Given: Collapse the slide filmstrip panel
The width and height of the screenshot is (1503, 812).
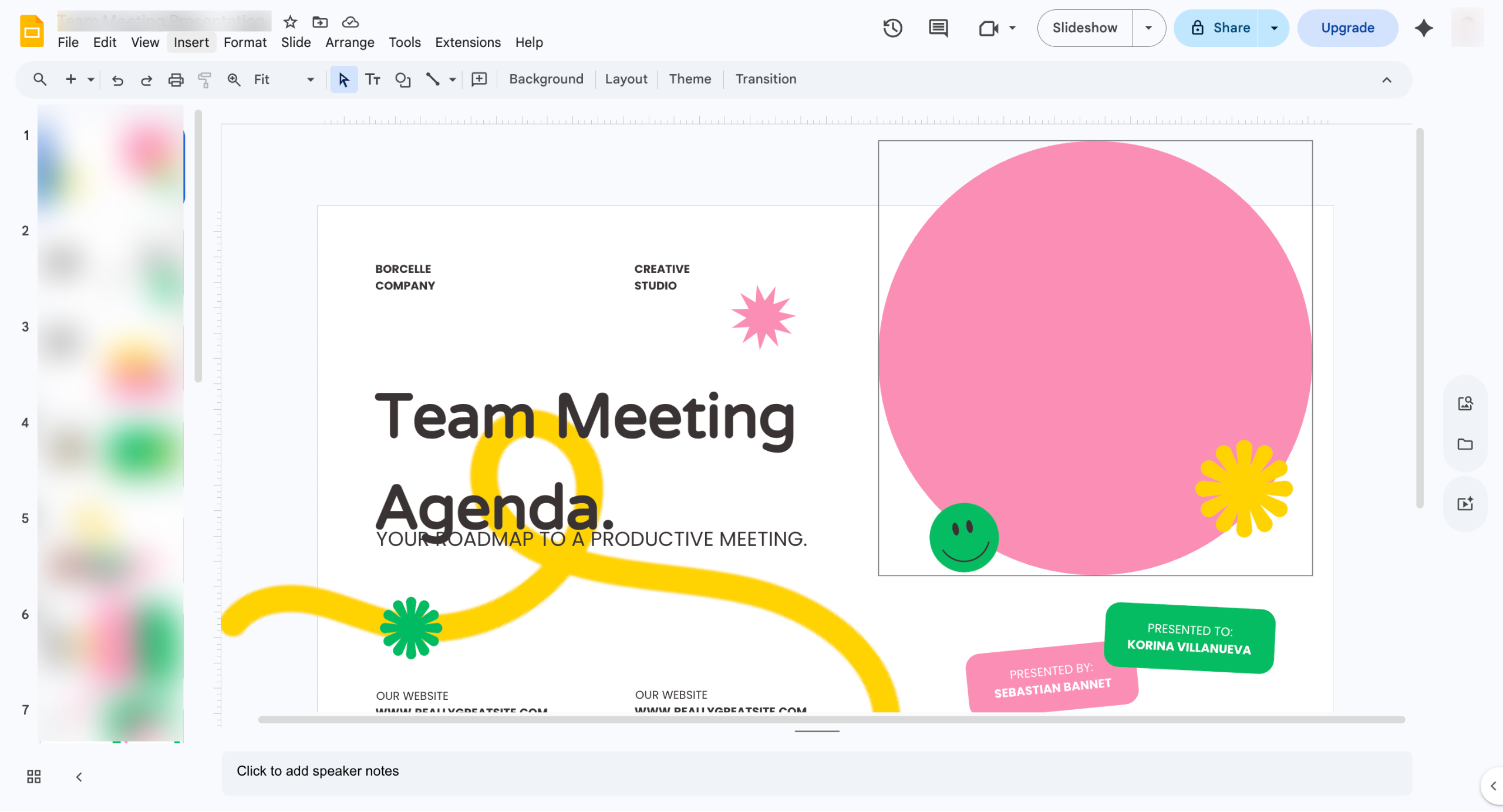Looking at the screenshot, I should 79,777.
